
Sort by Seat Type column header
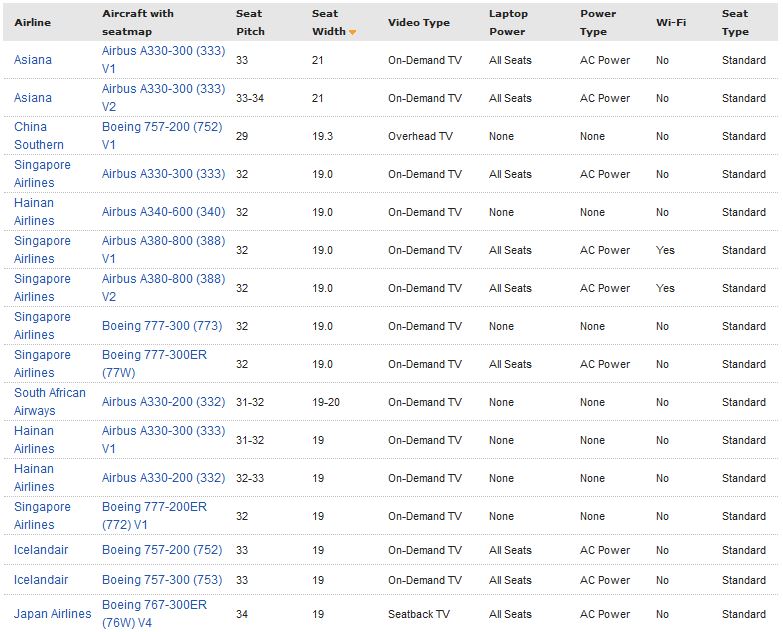735,22
